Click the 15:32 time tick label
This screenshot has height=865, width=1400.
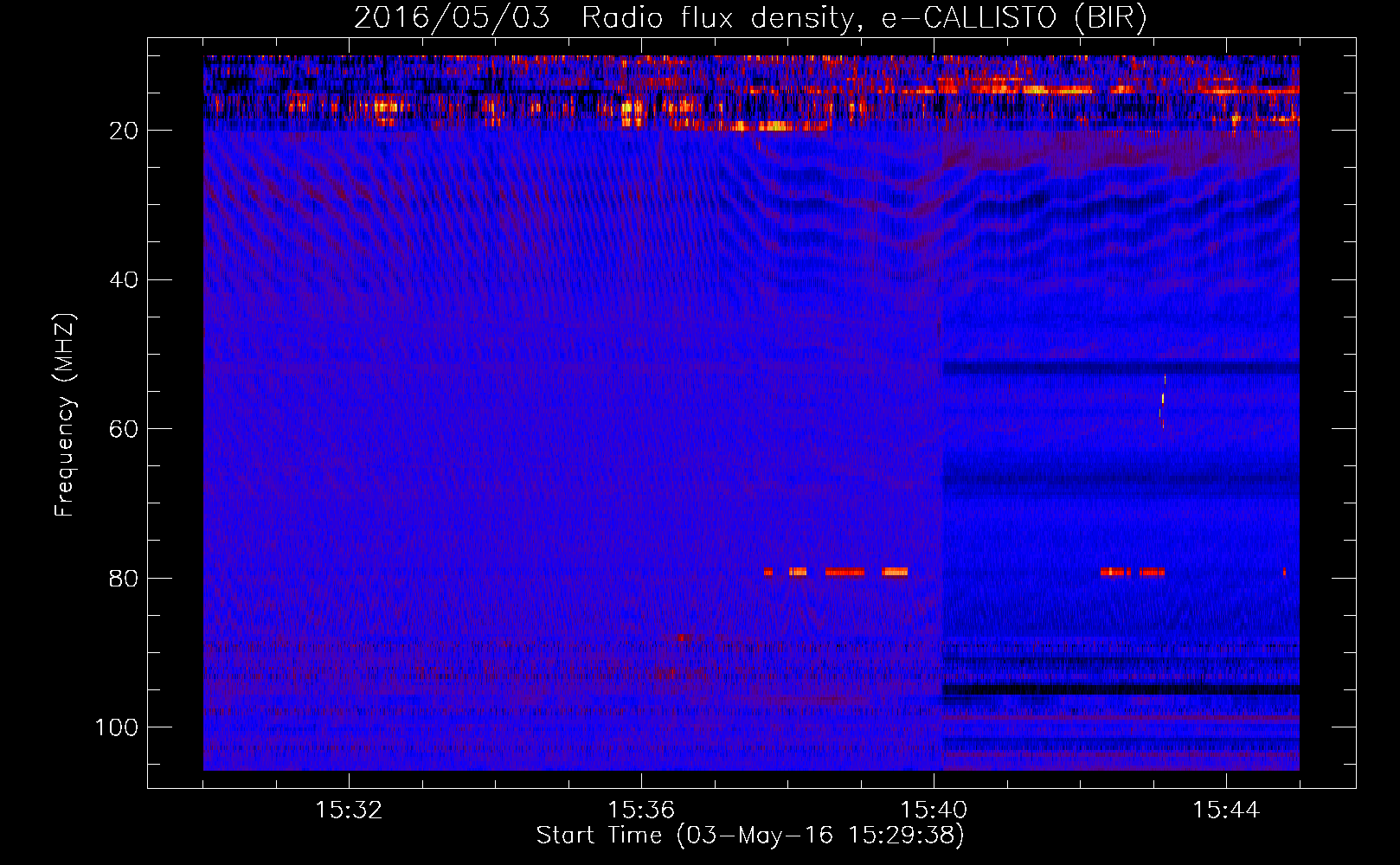click(x=349, y=811)
